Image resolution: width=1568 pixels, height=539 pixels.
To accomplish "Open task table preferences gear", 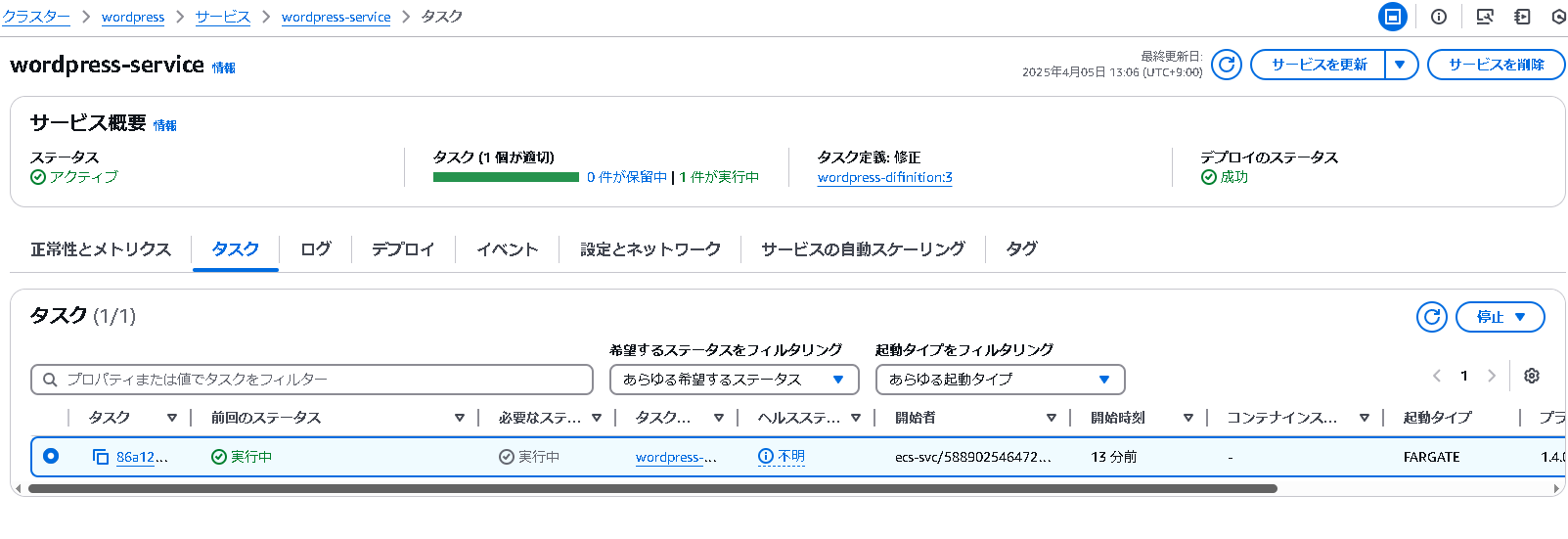I will [1532, 376].
